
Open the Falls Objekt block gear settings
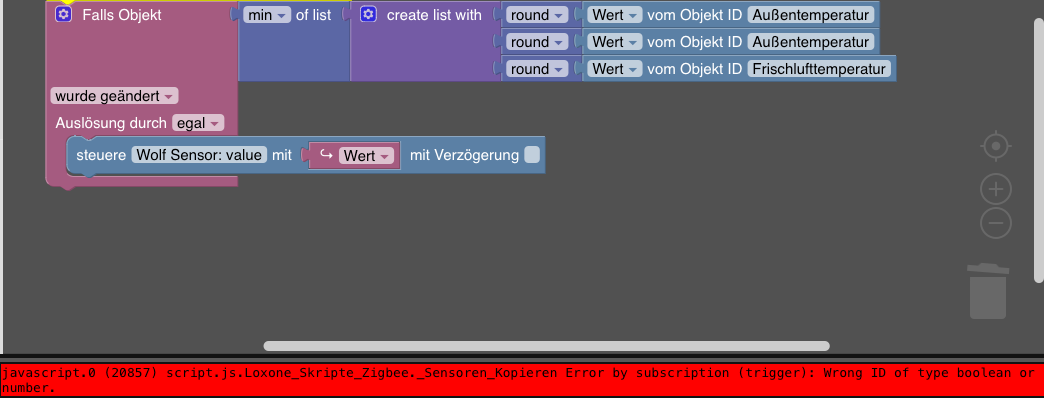point(63,14)
